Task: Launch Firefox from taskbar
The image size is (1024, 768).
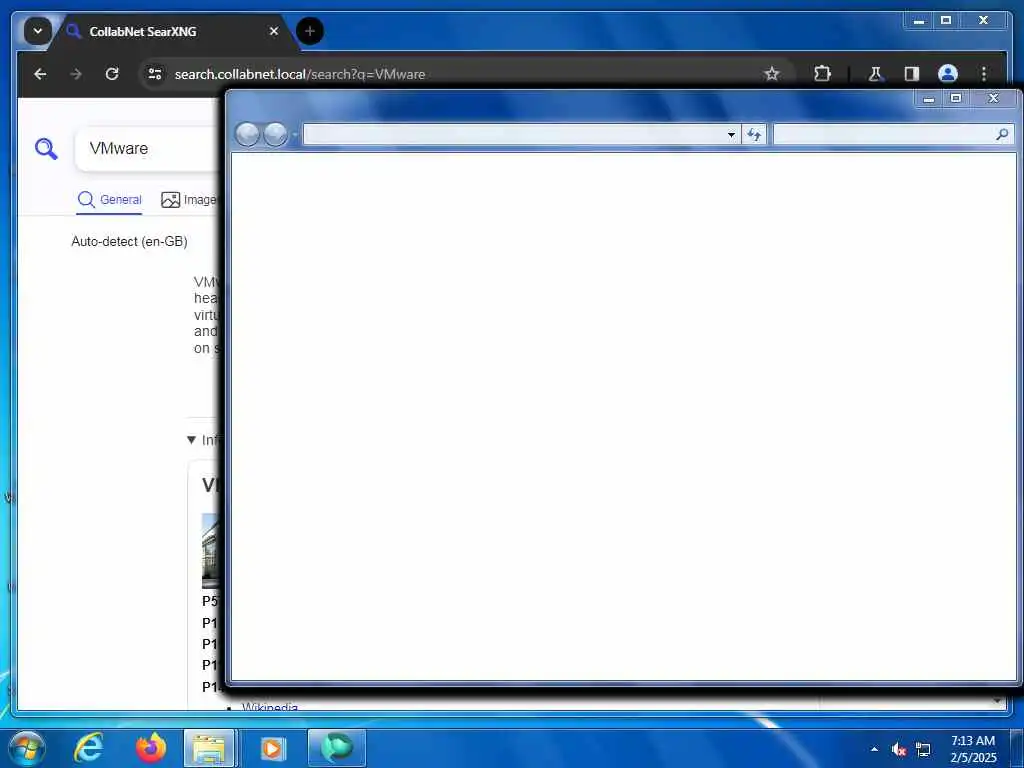Action: [150, 748]
